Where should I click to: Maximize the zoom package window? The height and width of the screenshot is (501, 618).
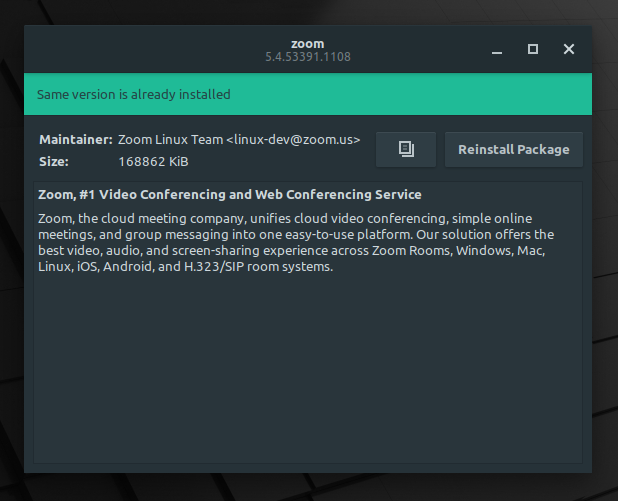pos(533,49)
